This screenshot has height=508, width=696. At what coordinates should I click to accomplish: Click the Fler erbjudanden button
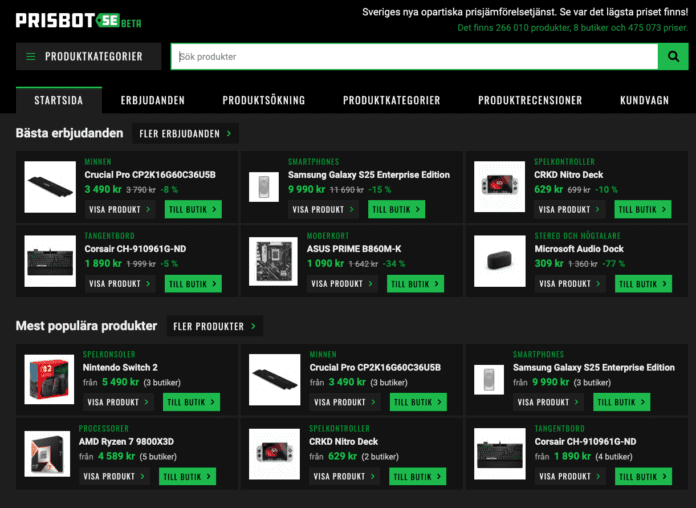point(185,133)
